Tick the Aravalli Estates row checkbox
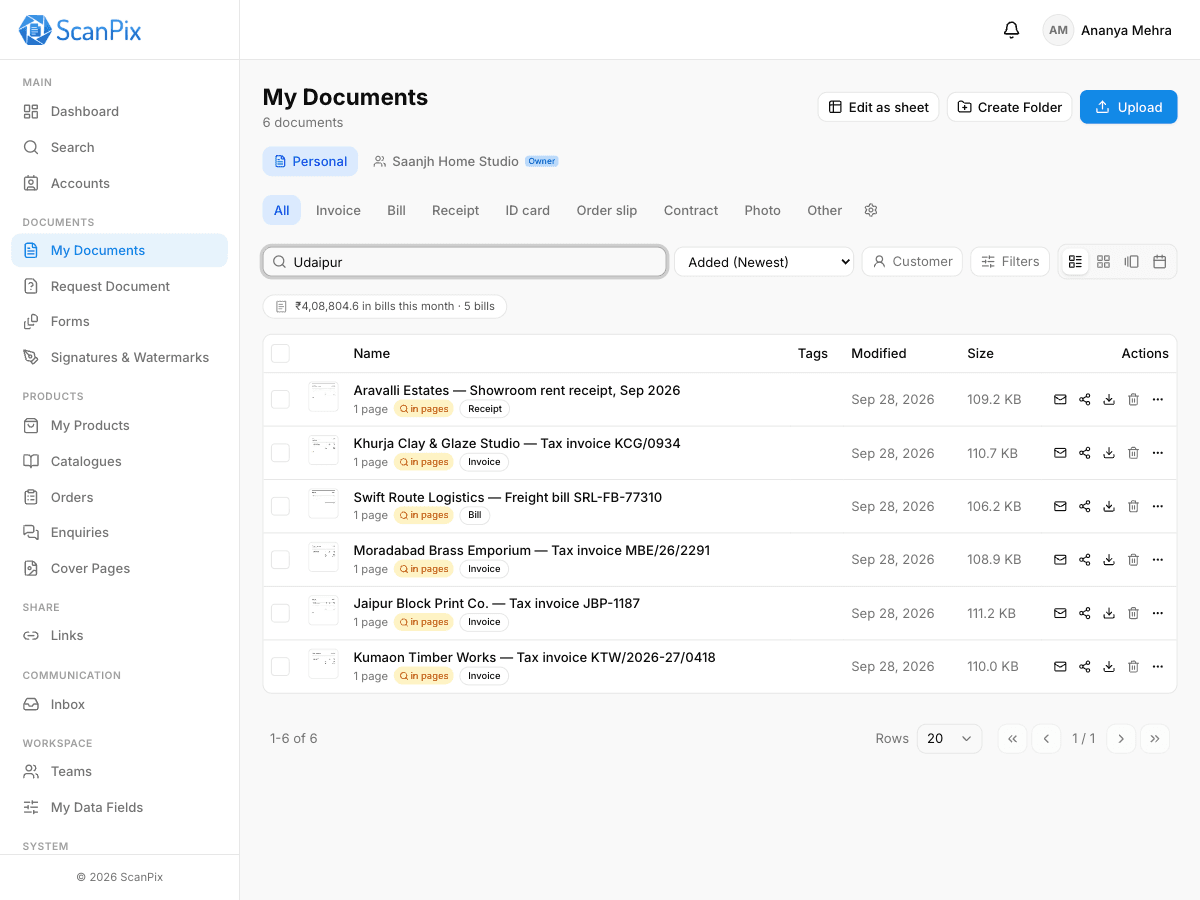1200x900 pixels. 280,400
